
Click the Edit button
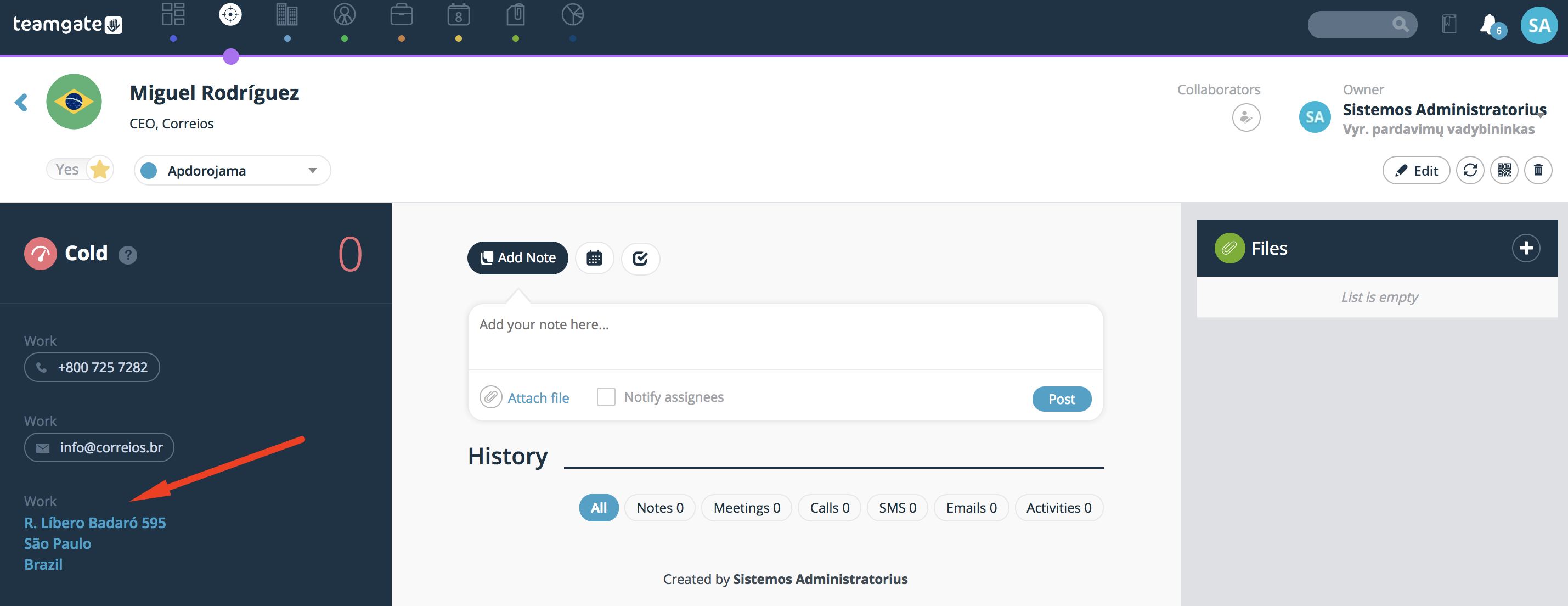(1416, 171)
